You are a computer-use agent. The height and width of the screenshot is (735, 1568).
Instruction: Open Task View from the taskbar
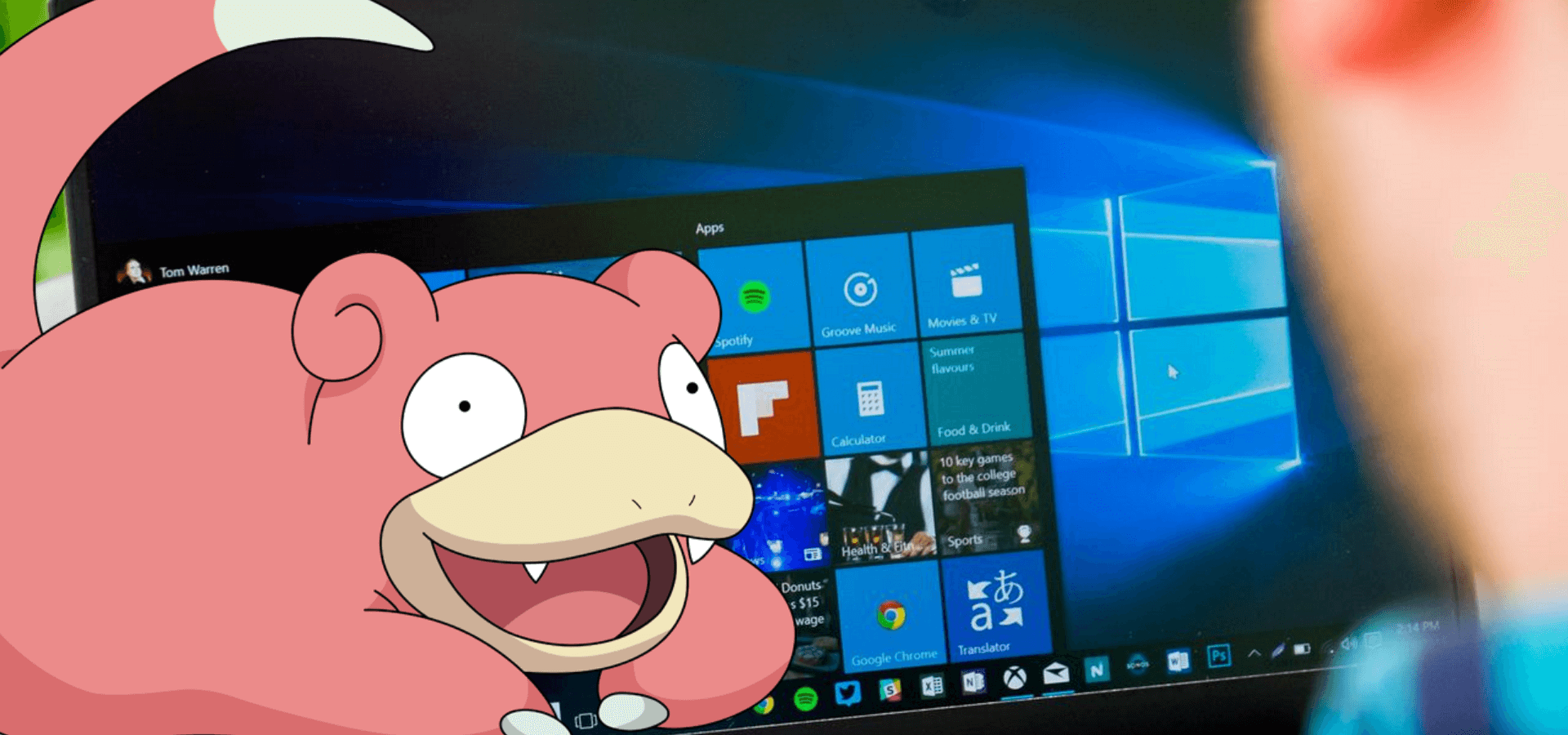585,721
